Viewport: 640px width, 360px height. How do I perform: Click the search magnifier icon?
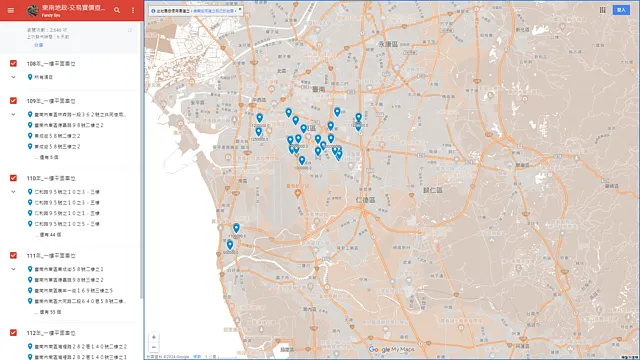pos(117,10)
